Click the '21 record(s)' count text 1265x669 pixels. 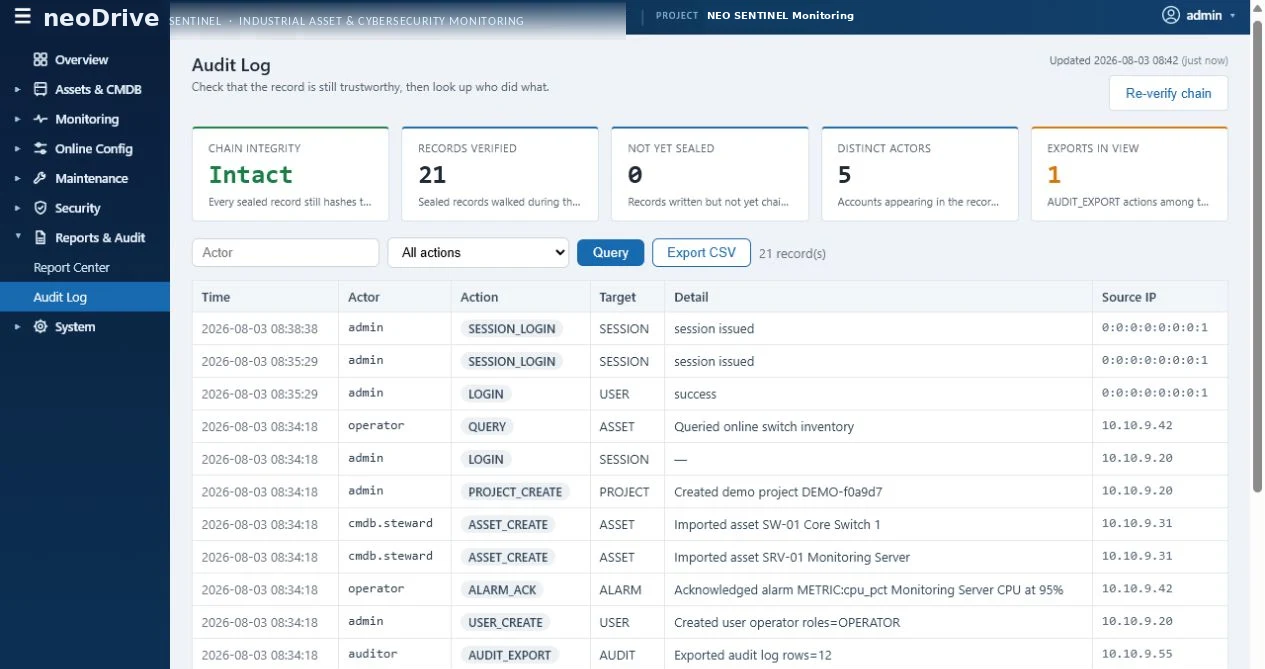[792, 254]
